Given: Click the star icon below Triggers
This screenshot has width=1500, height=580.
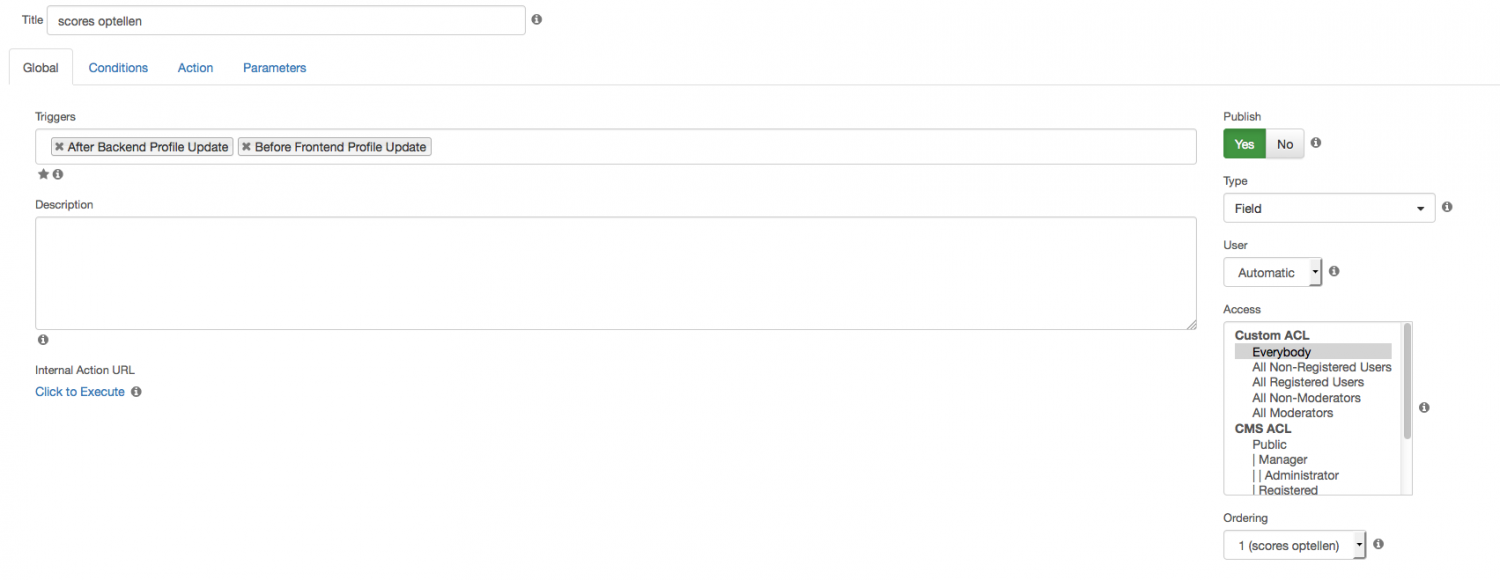Looking at the screenshot, I should click(43, 174).
